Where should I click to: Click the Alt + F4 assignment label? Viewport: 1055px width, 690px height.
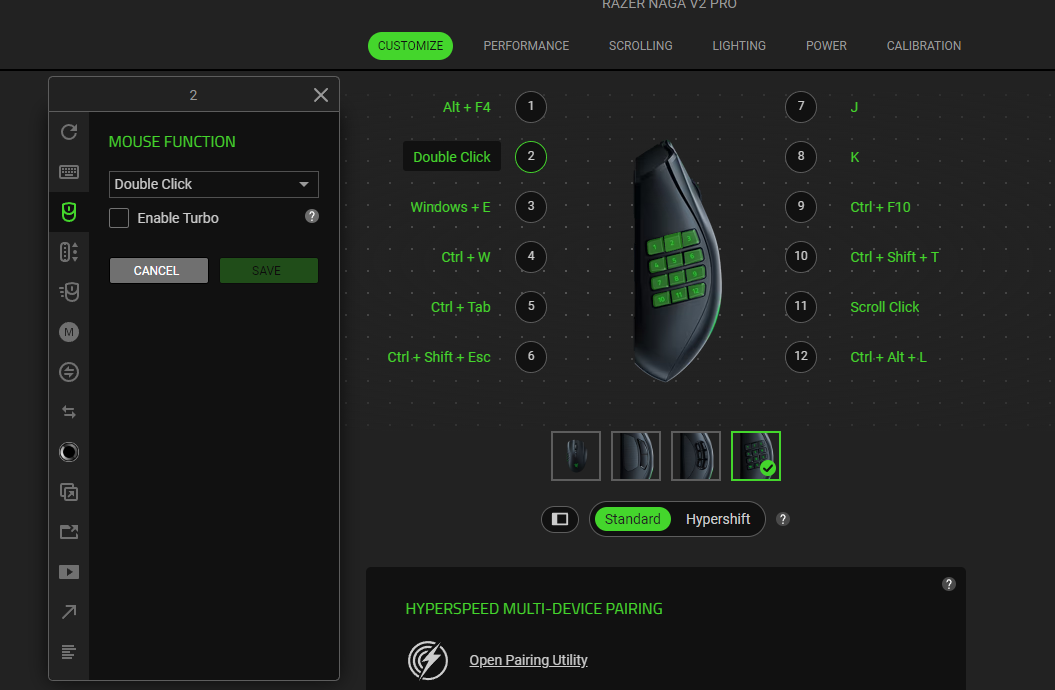[x=466, y=107]
